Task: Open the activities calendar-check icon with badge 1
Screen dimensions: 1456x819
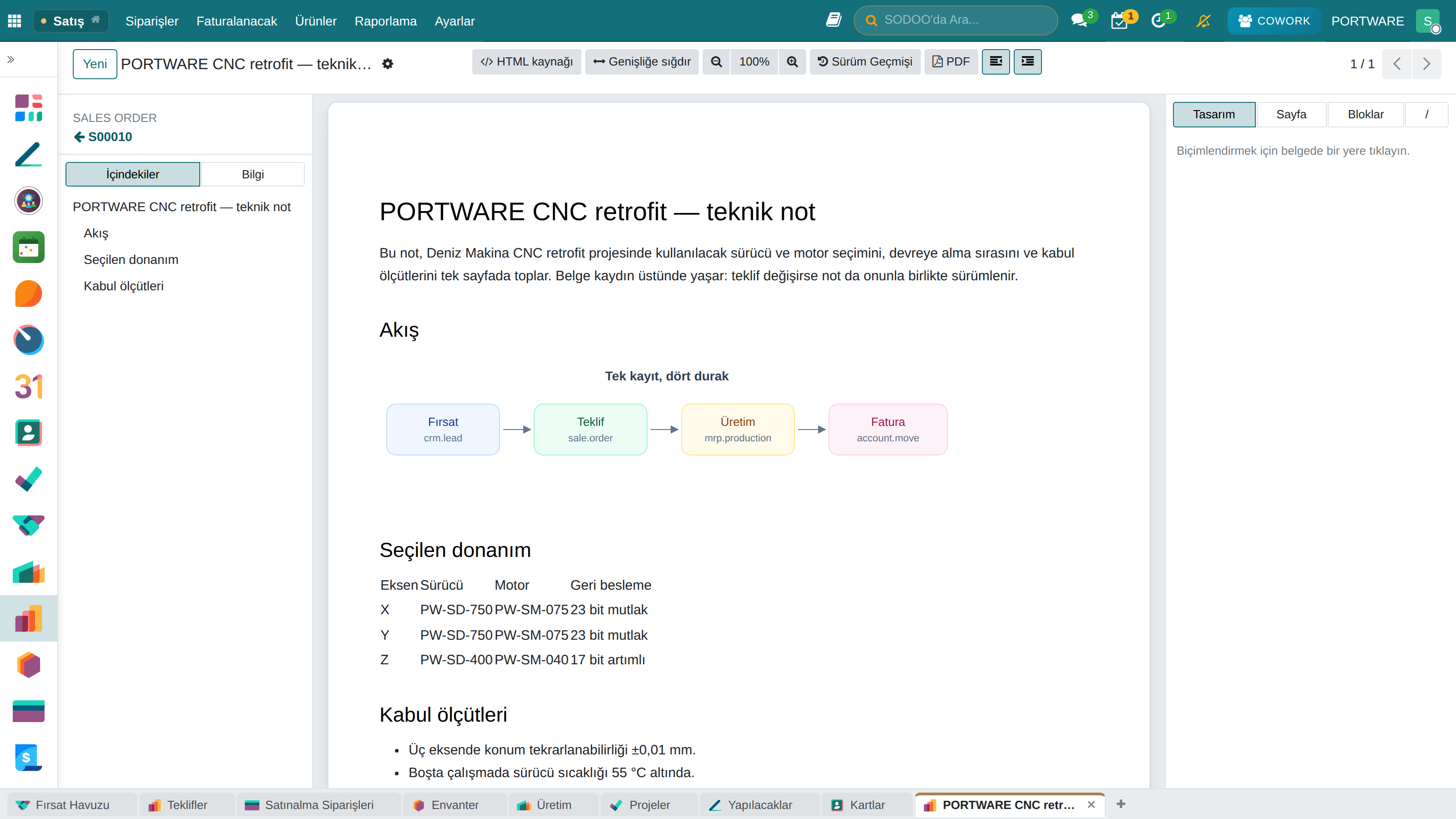Action: [x=1119, y=21]
